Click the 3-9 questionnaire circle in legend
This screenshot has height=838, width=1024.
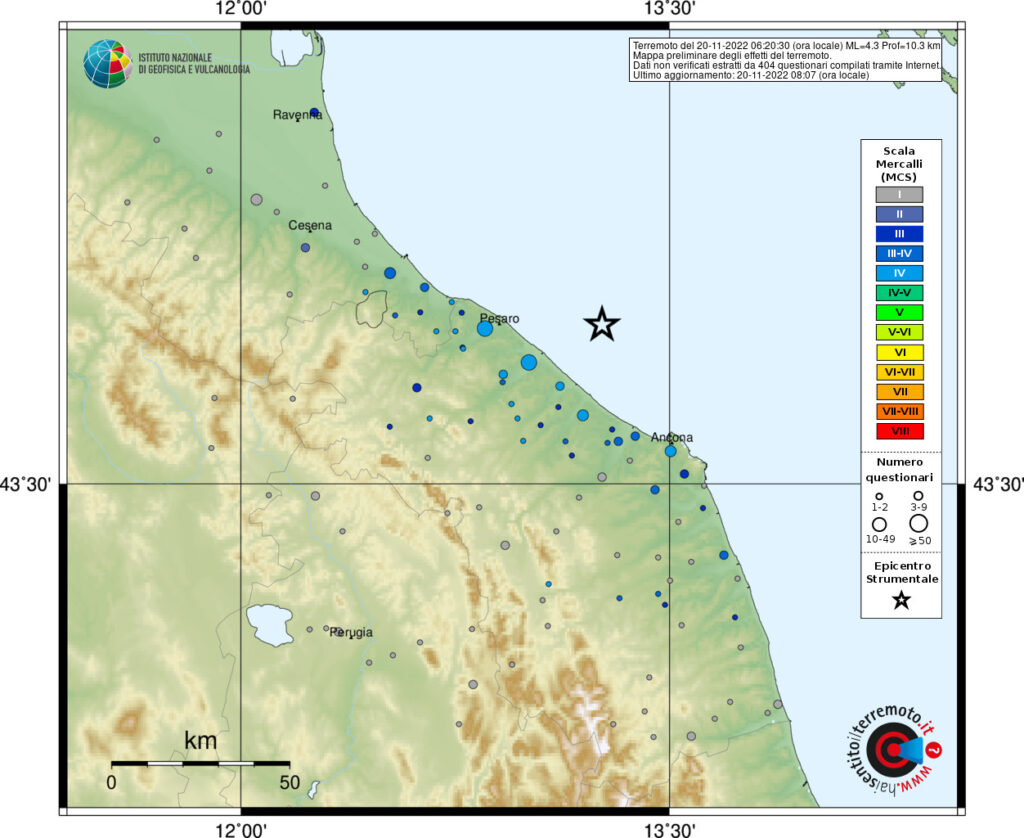918,495
